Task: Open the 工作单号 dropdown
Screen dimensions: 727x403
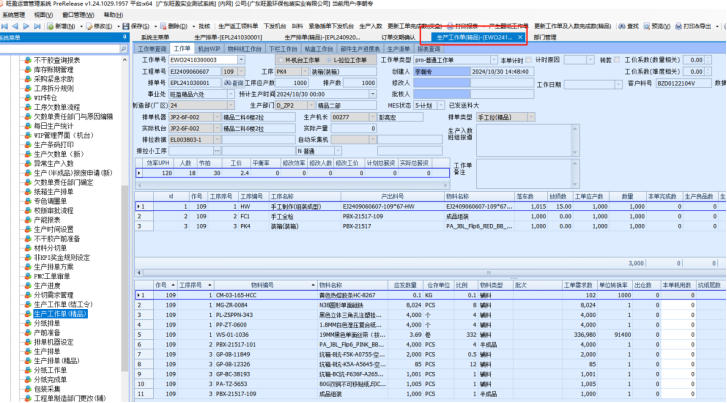Action: point(241,60)
